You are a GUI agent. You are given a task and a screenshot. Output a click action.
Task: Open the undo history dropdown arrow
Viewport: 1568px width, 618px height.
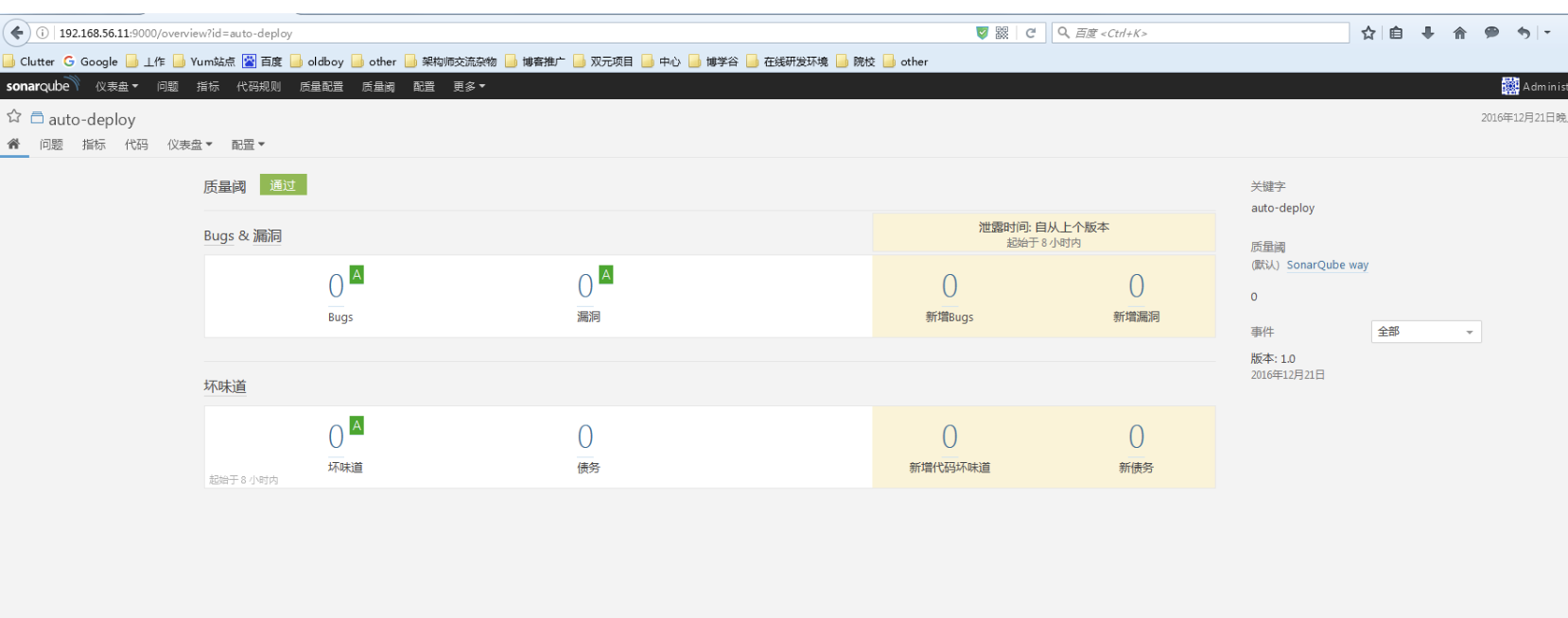(x=1547, y=33)
